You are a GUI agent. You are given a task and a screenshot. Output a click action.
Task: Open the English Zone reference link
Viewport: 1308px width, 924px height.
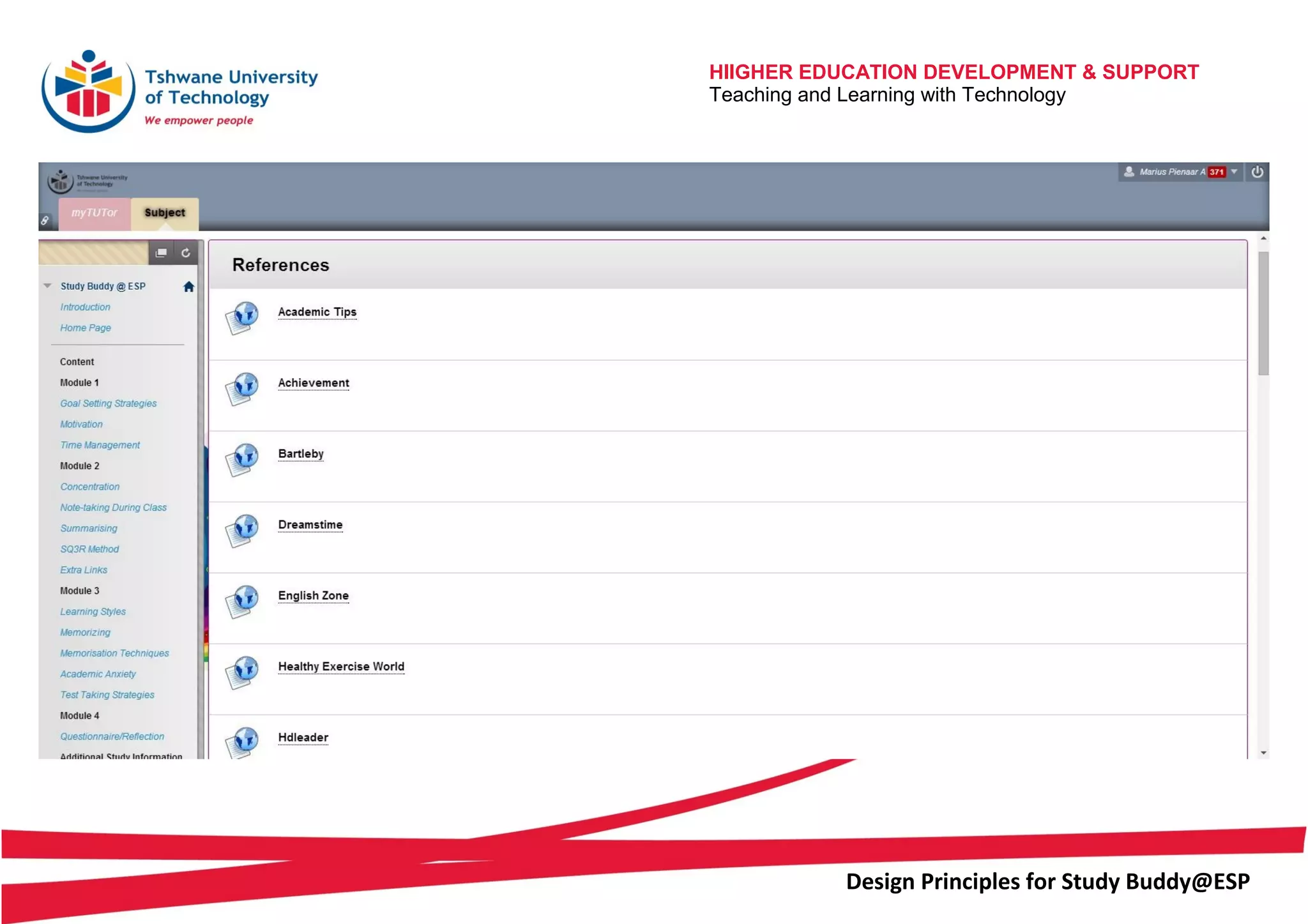[314, 596]
